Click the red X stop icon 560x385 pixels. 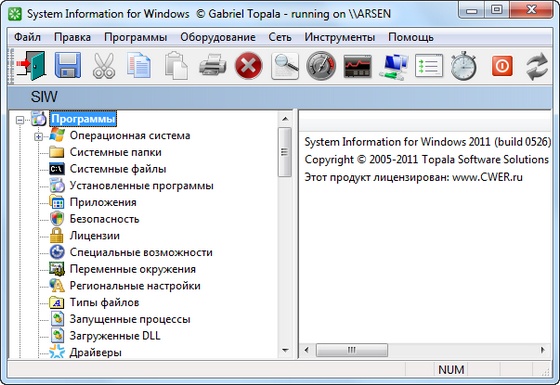pos(249,66)
